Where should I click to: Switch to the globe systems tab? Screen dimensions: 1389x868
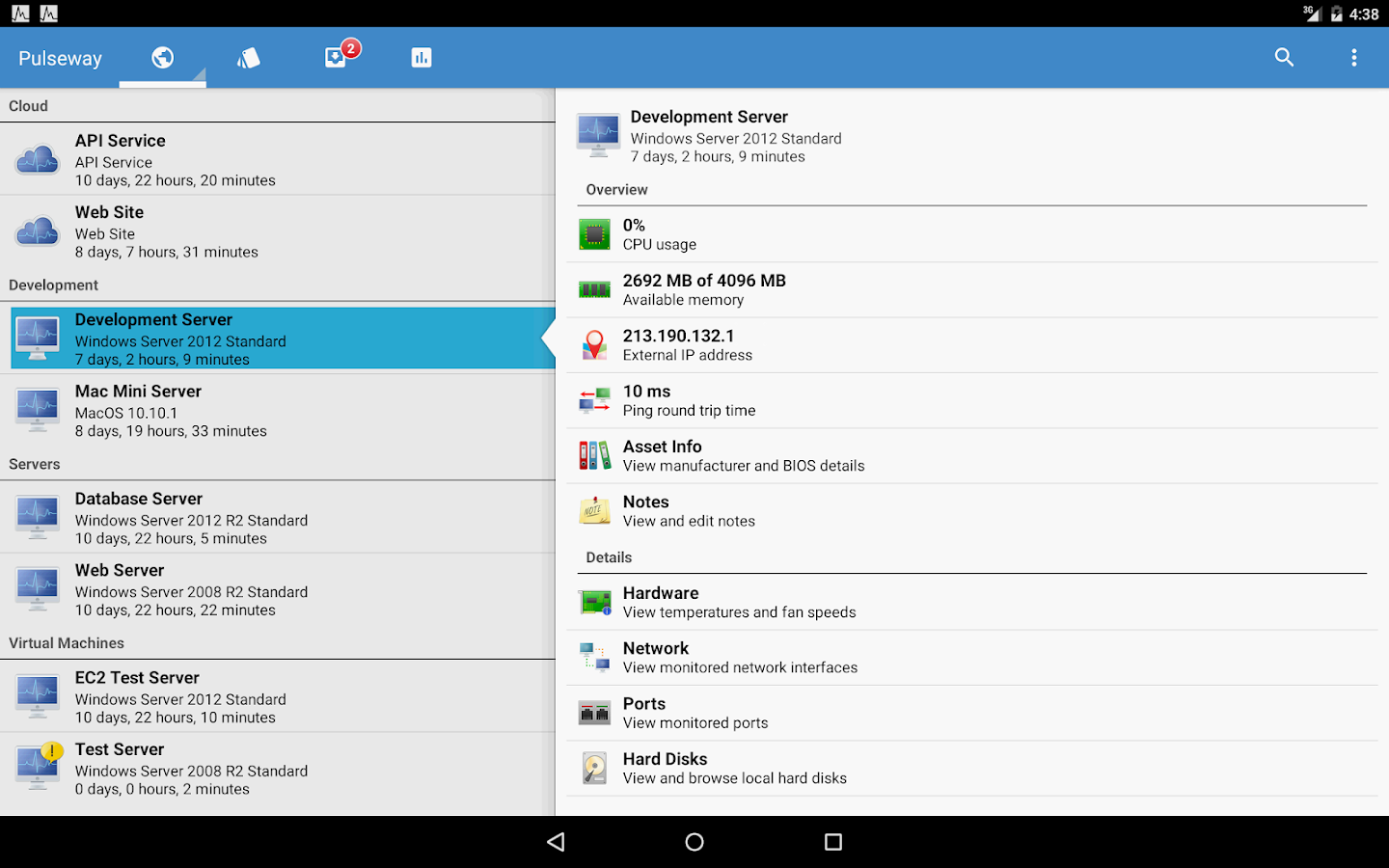pos(162,57)
